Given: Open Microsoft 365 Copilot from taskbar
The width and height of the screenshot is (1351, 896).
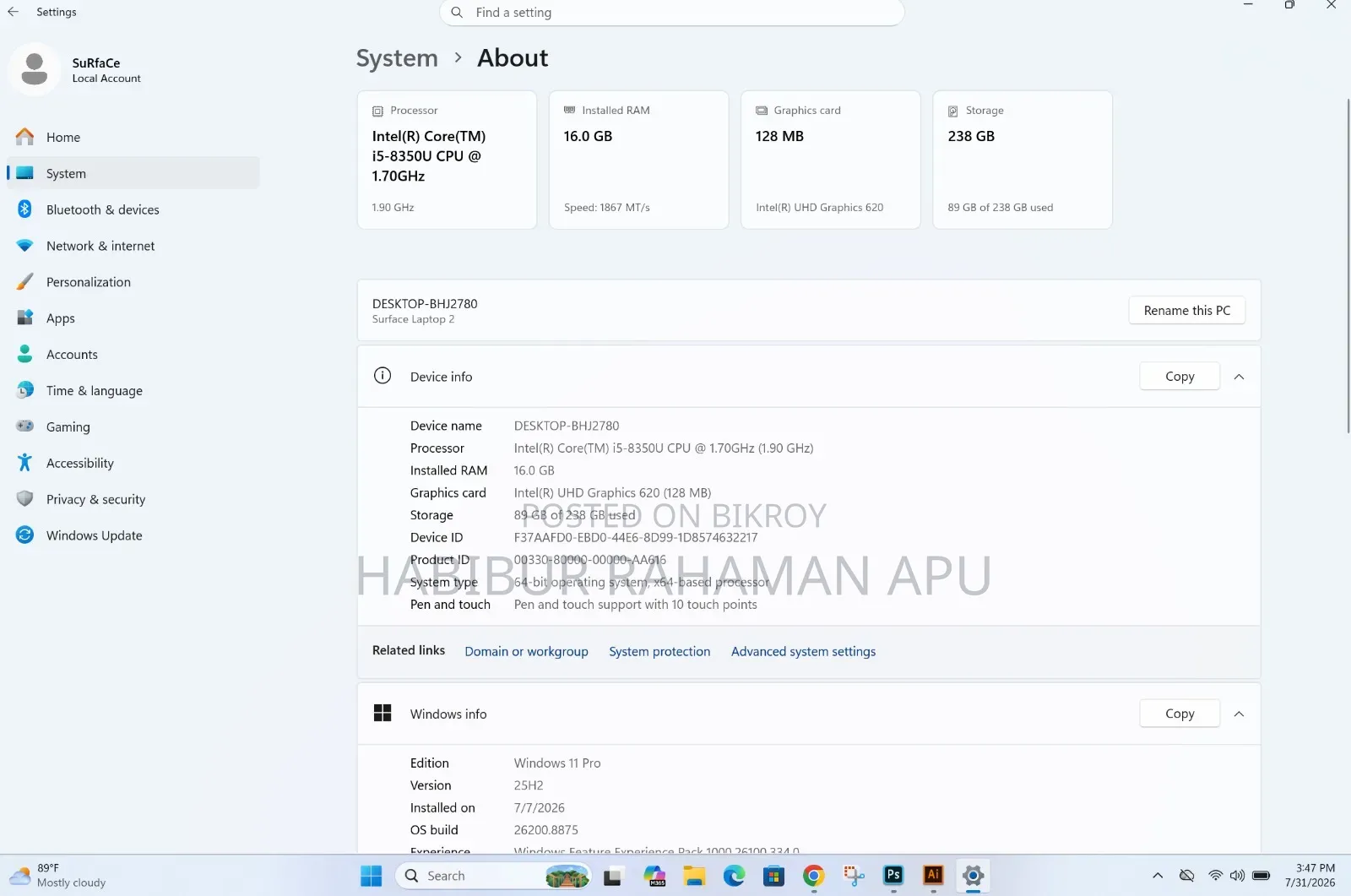Looking at the screenshot, I should [x=654, y=876].
